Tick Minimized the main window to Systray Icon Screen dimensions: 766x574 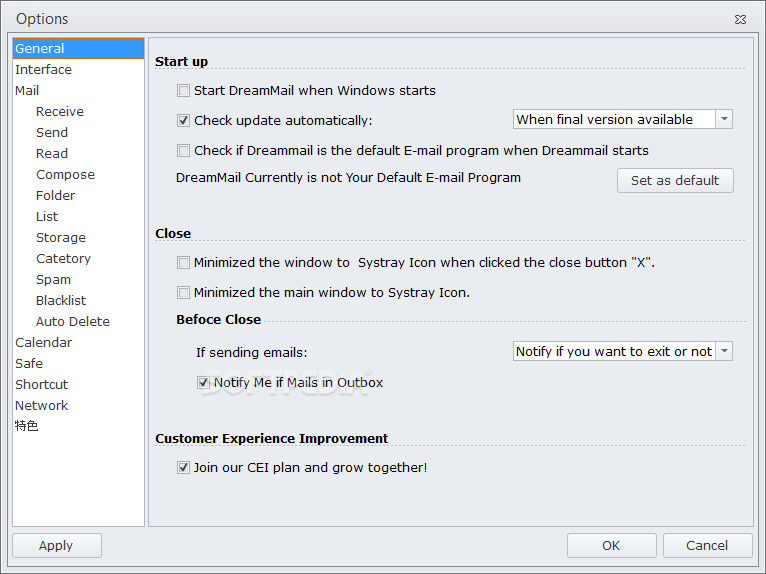tap(183, 293)
